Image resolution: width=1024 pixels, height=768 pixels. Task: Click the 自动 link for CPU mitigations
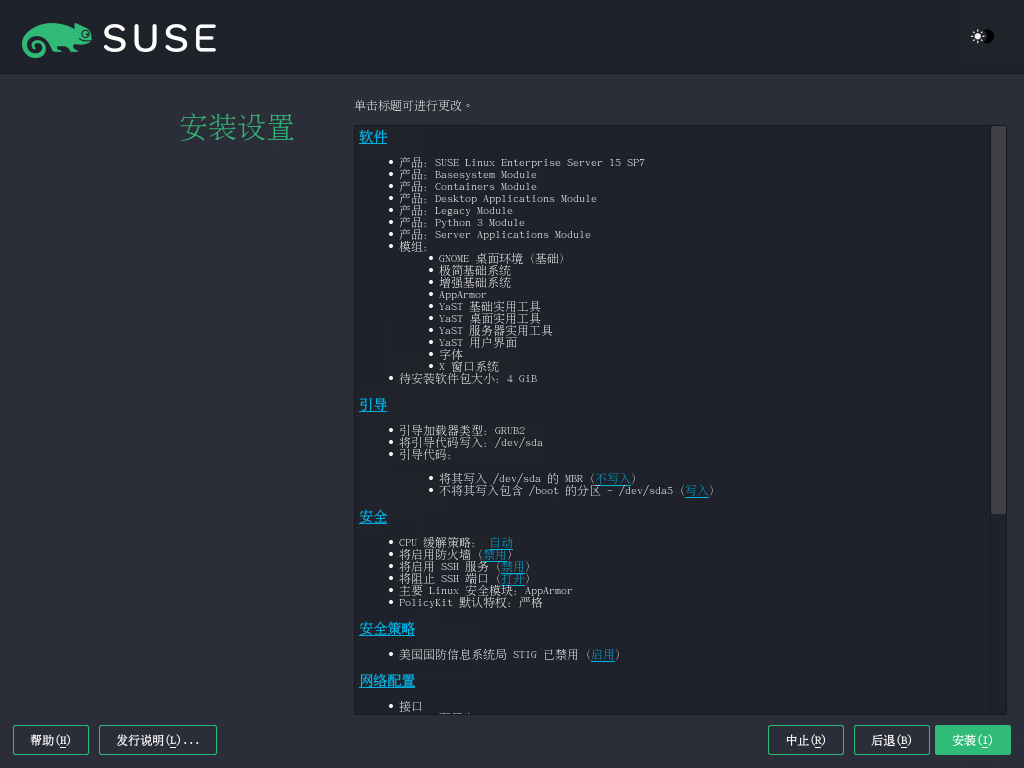(x=501, y=543)
